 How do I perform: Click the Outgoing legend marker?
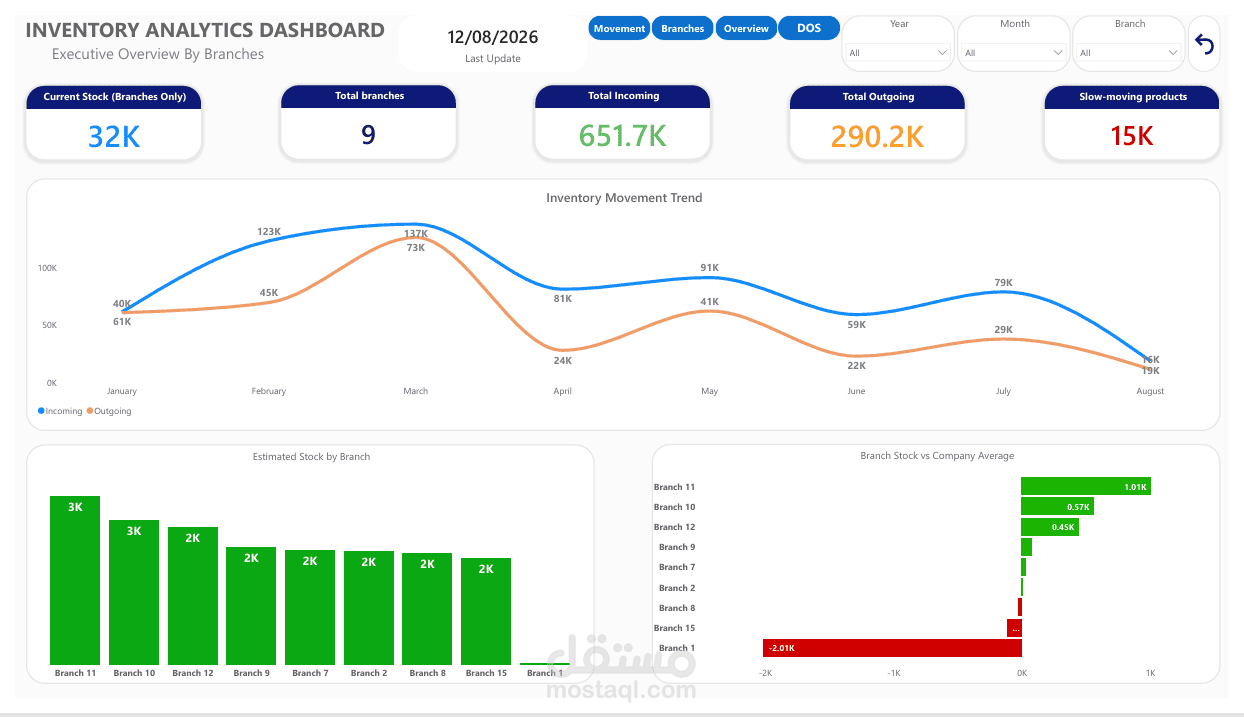point(89,411)
